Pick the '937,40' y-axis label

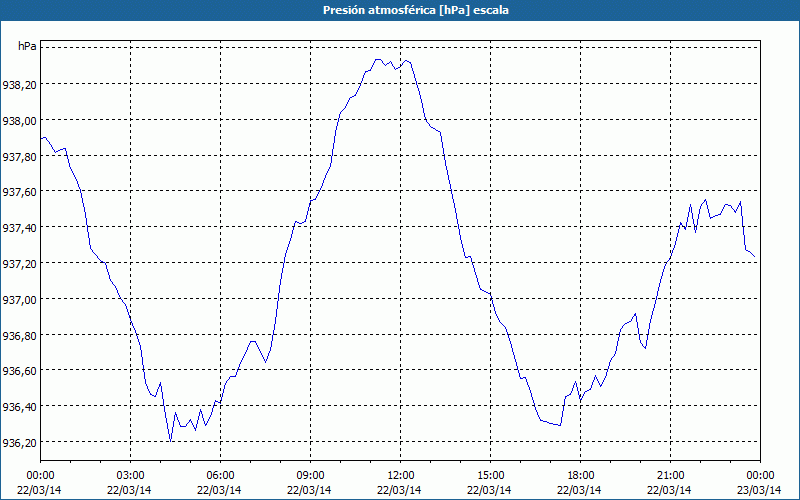click(x=19, y=228)
